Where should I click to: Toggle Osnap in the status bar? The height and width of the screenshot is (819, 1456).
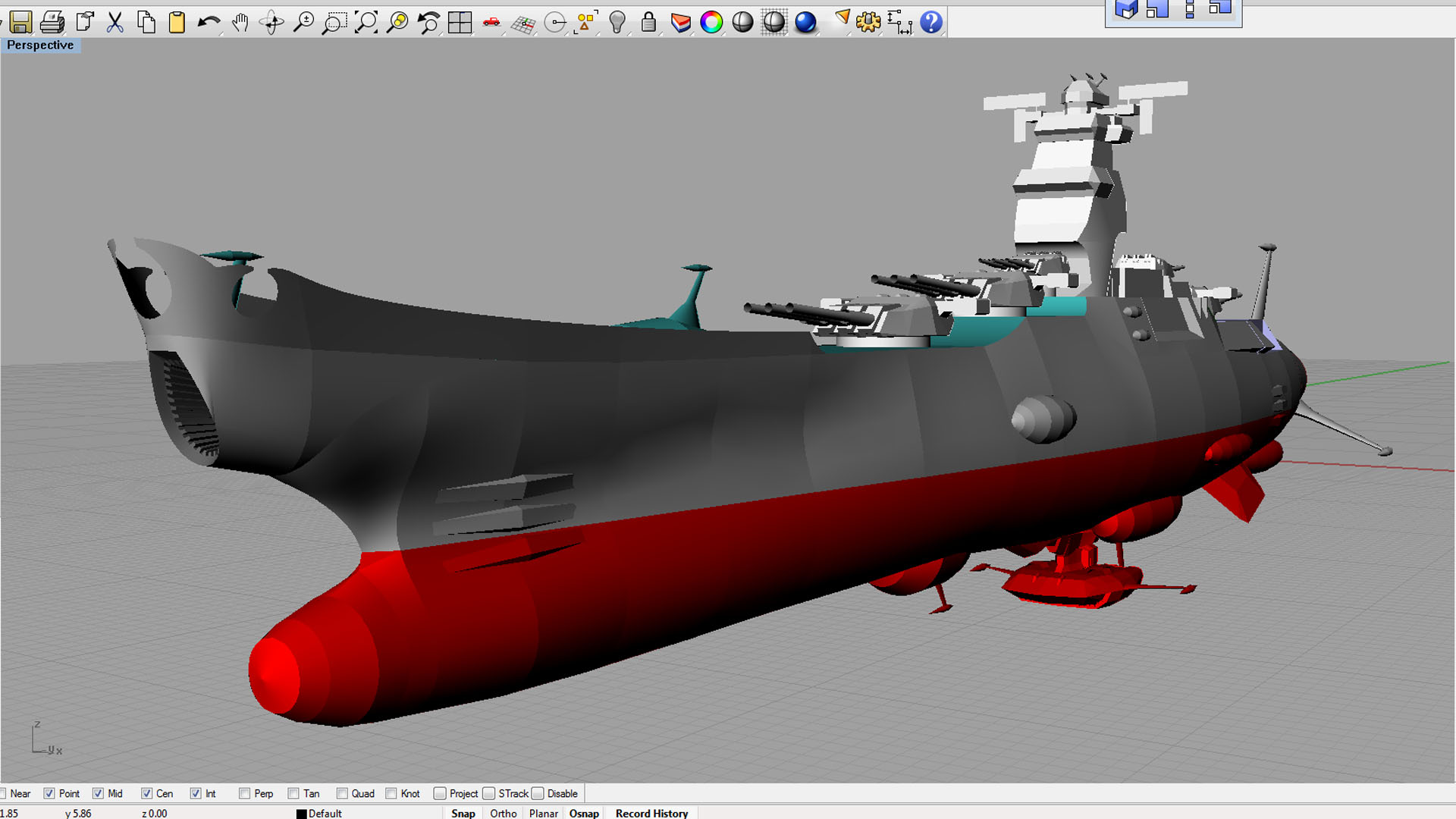click(x=584, y=813)
